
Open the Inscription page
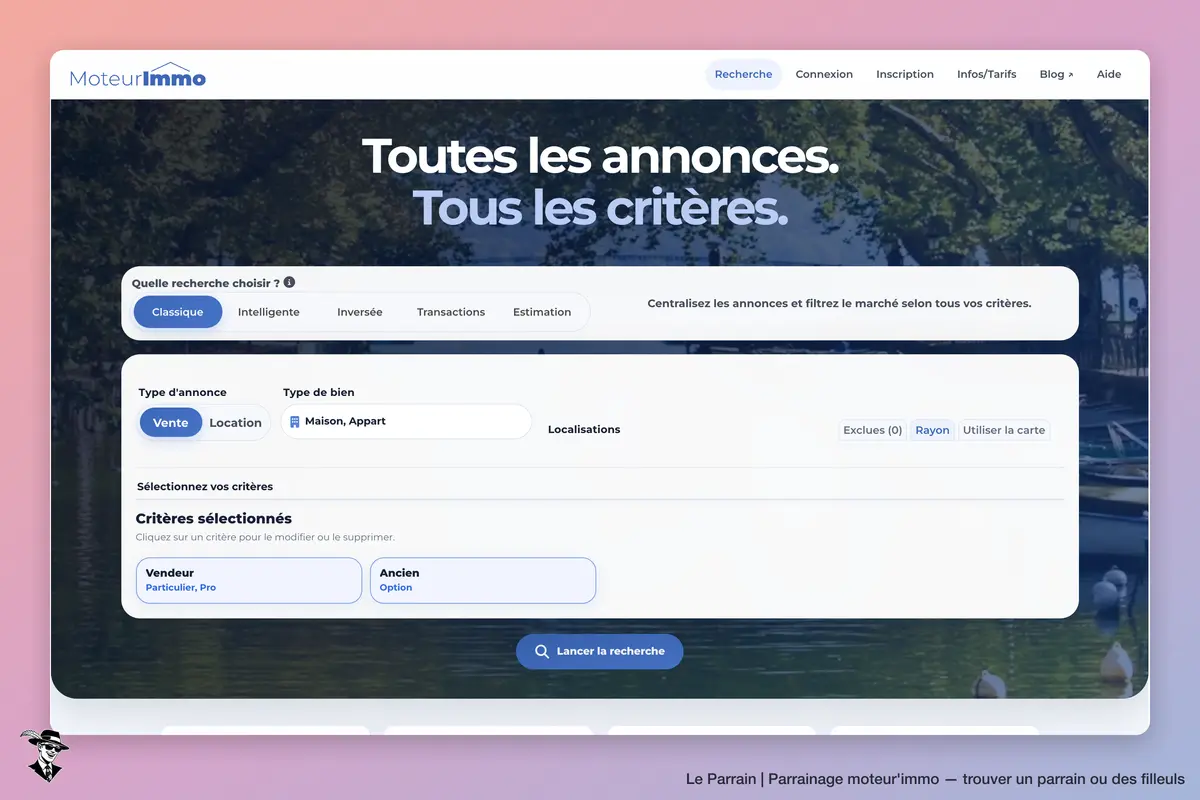[x=905, y=74]
